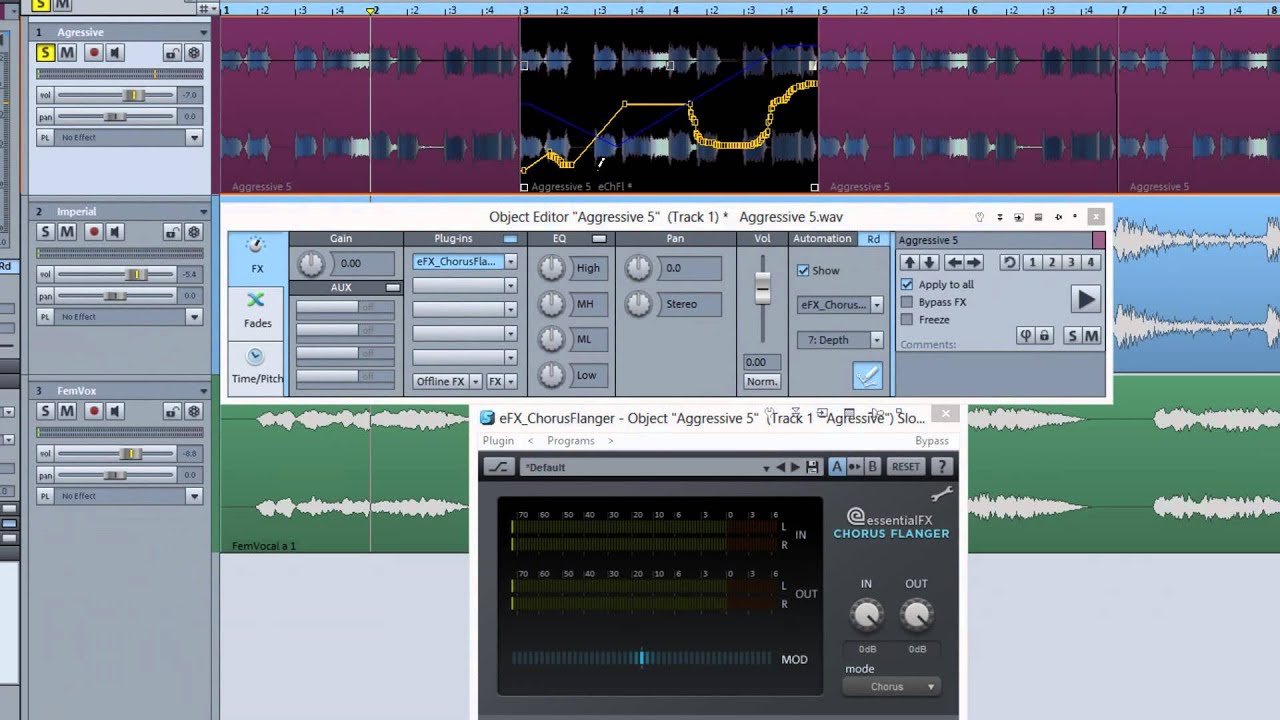
Task: Select the automation draw pencil tool
Action: (867, 376)
